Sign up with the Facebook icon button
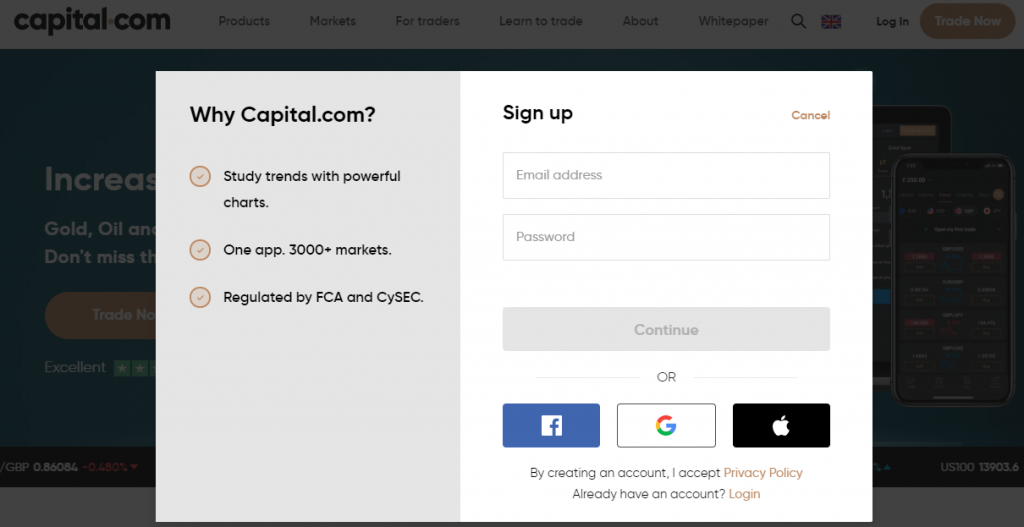Screen dimensions: 1024x527 click(551, 425)
